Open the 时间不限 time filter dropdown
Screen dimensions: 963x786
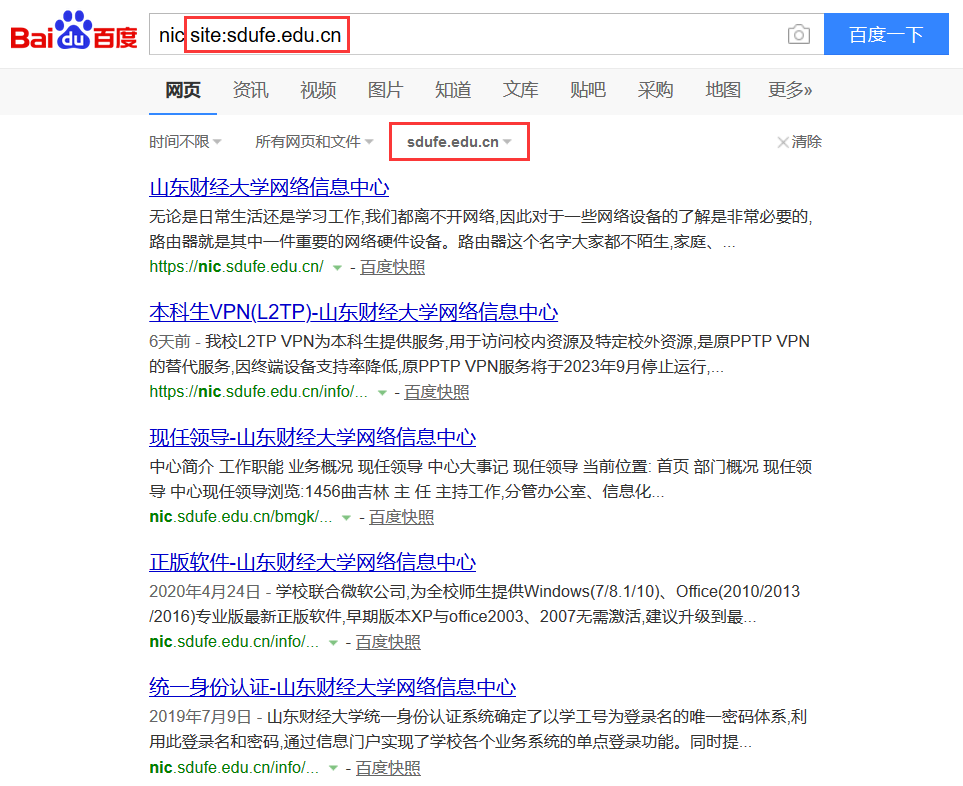coord(185,142)
